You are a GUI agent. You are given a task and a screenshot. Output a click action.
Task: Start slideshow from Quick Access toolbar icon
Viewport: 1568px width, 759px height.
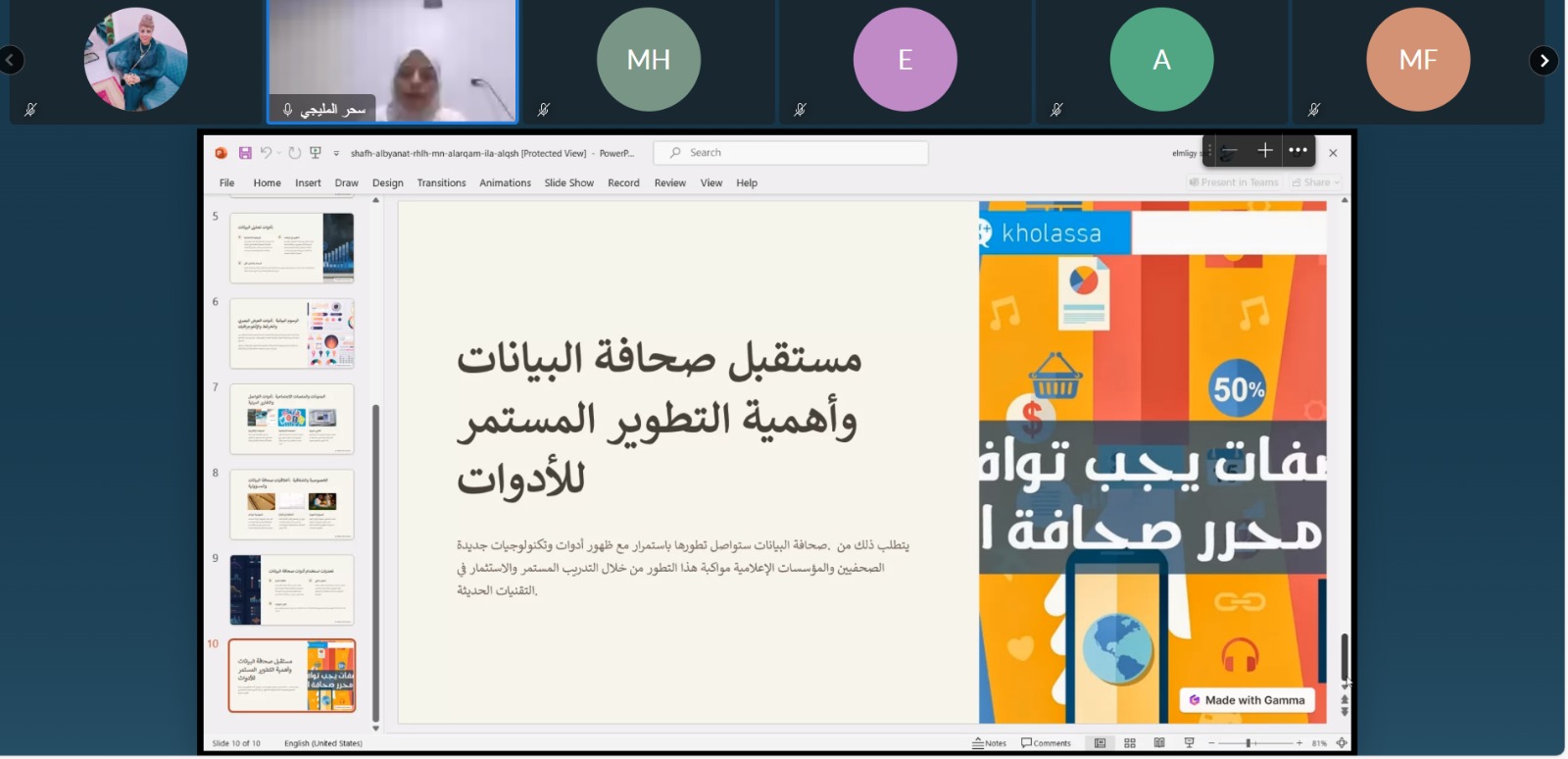[x=316, y=153]
